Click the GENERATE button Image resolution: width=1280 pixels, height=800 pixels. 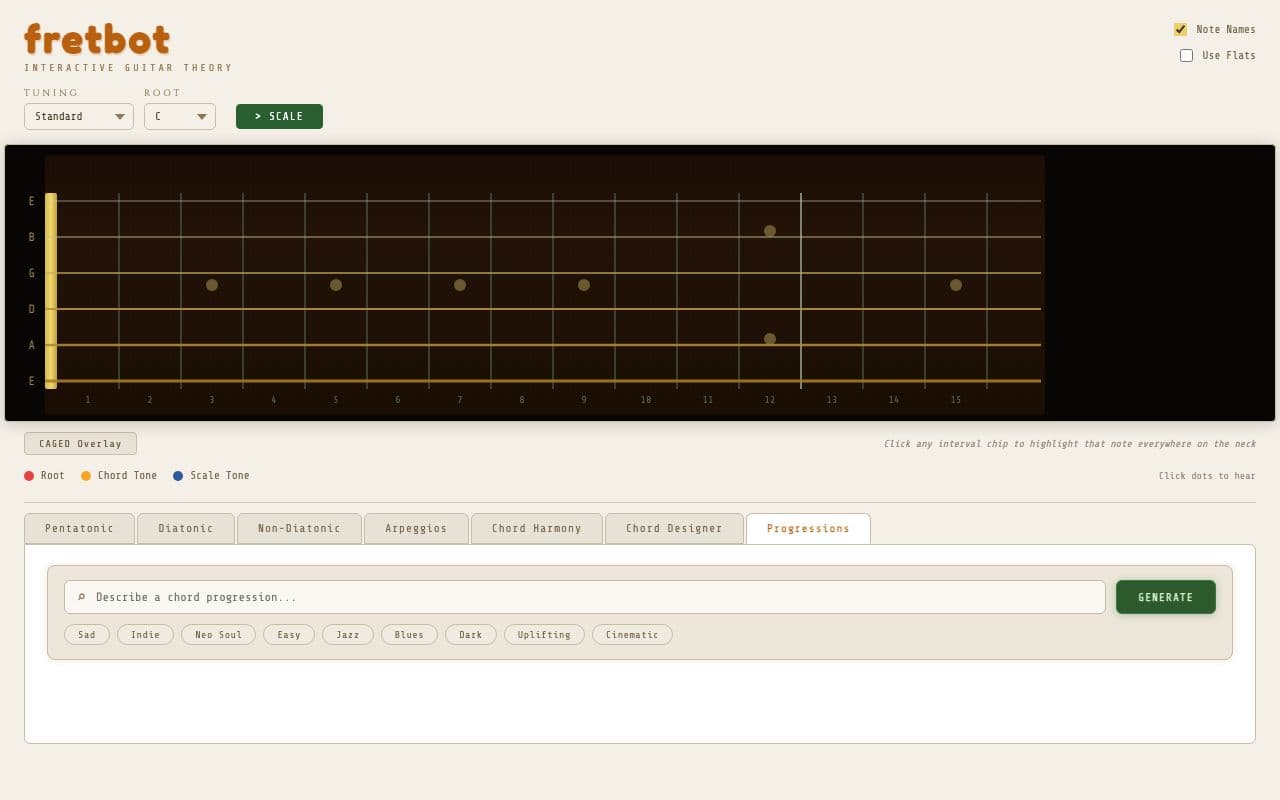click(1165, 596)
